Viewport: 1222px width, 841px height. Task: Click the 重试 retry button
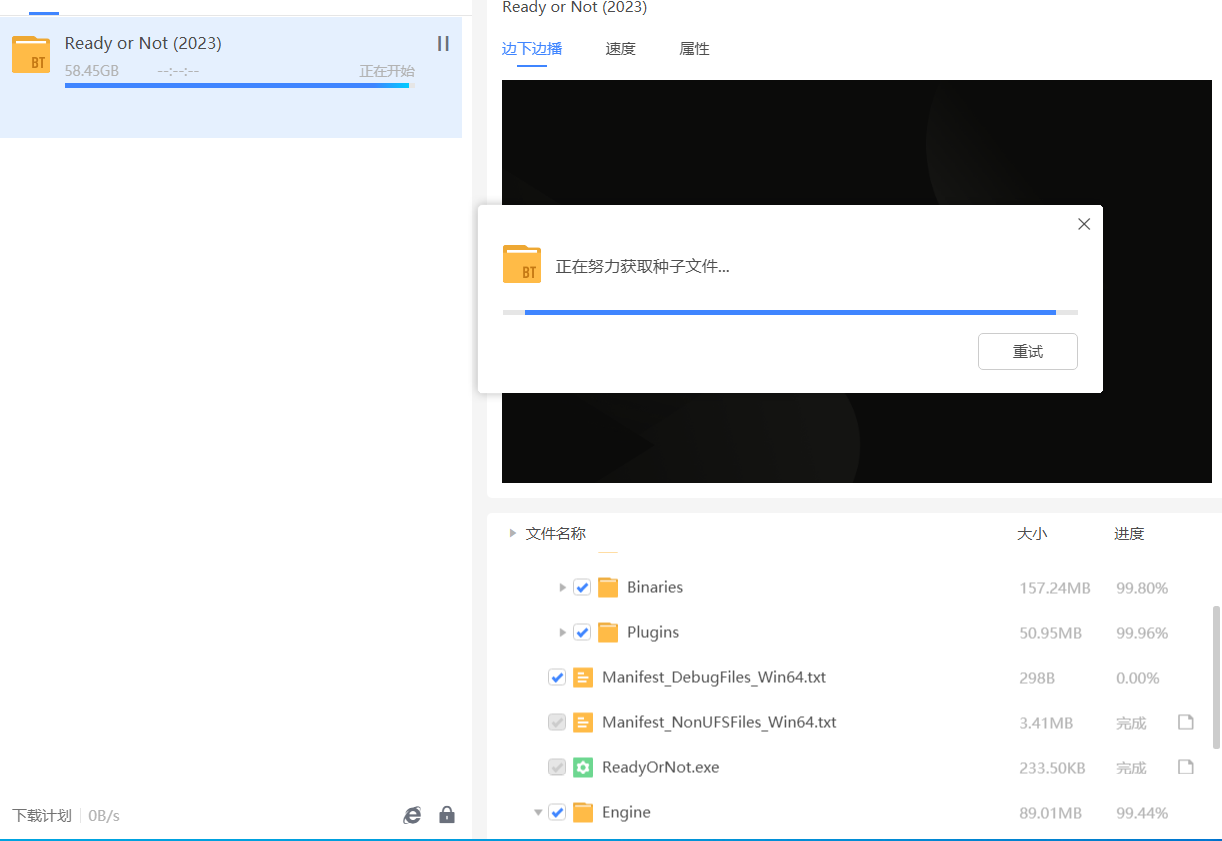point(1027,352)
